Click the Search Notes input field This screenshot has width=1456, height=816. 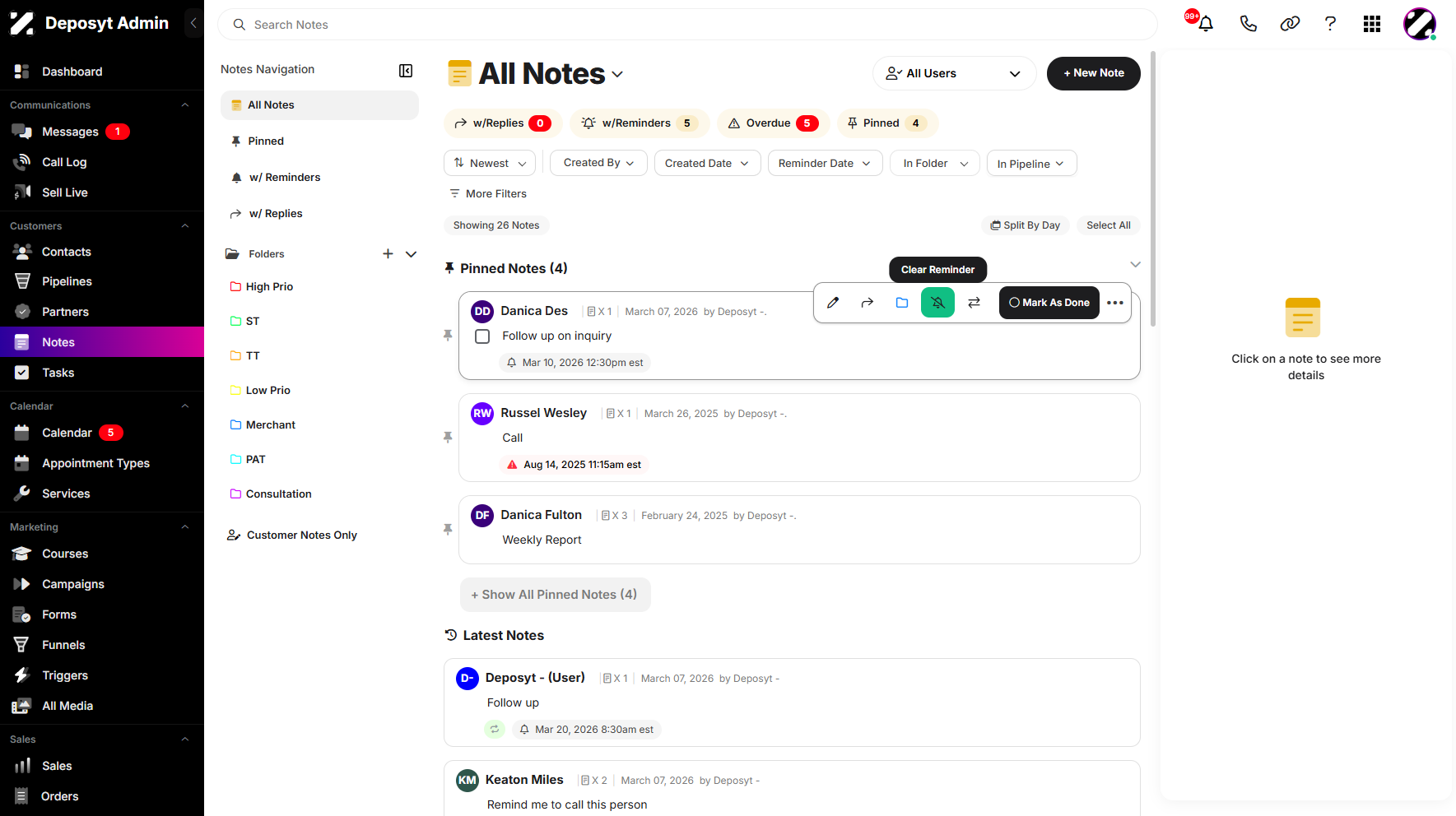point(687,25)
